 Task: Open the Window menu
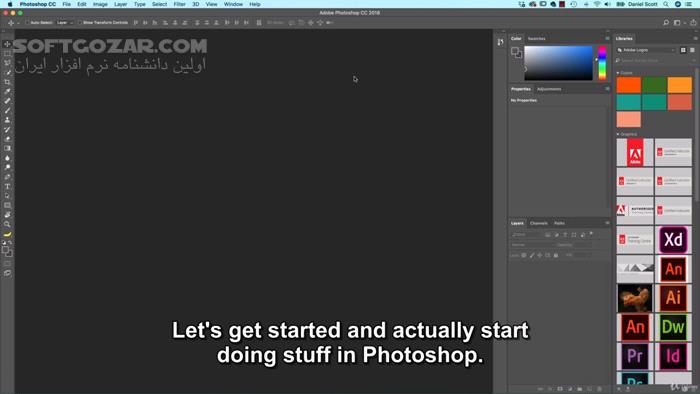tap(233, 4)
